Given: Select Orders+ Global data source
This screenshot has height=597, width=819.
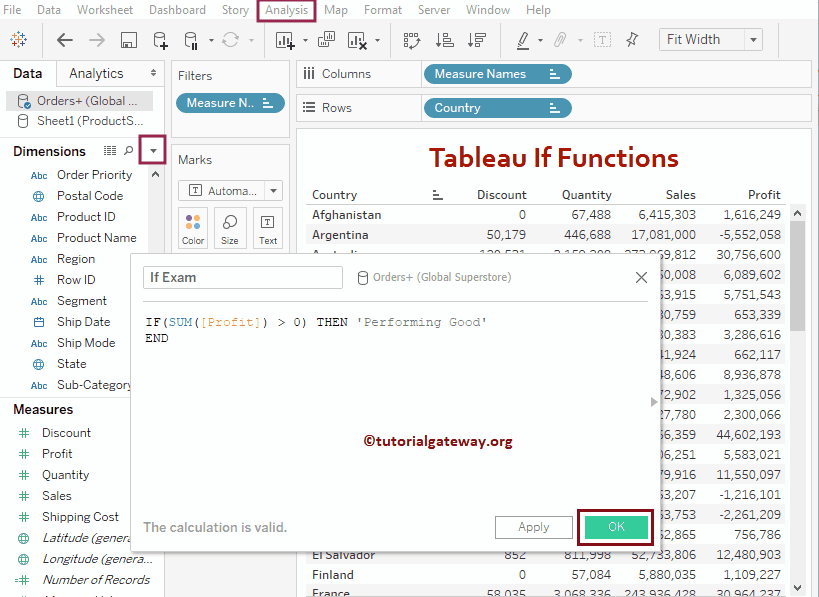Looking at the screenshot, I should click(80, 101).
